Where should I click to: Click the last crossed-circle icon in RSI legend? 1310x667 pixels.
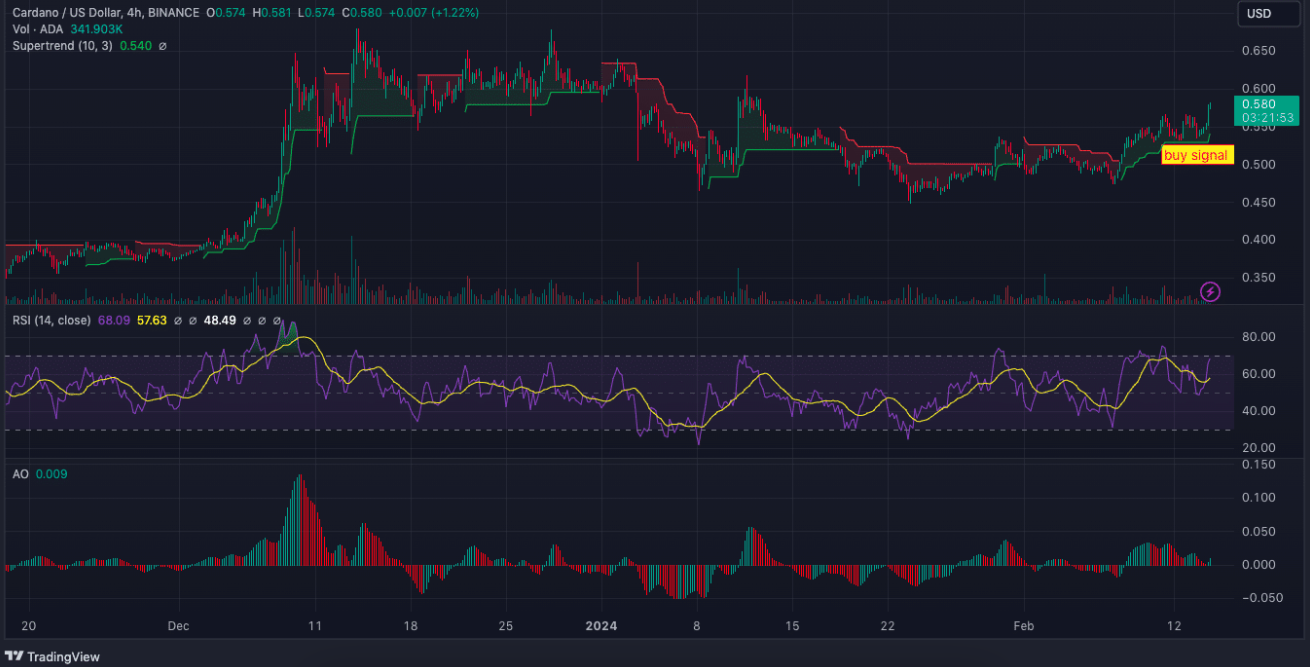[276, 320]
